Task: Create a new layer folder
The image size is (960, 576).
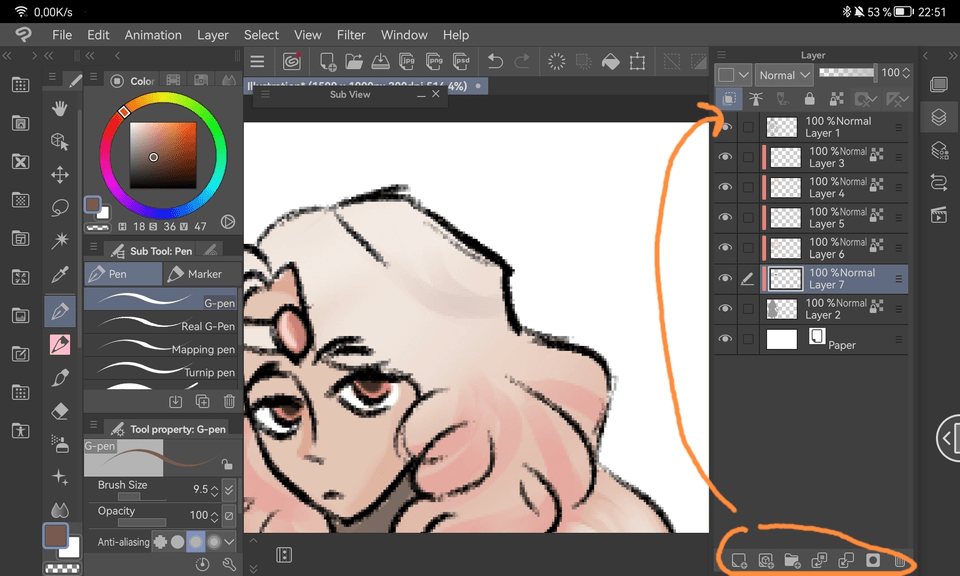Action: tap(792, 560)
